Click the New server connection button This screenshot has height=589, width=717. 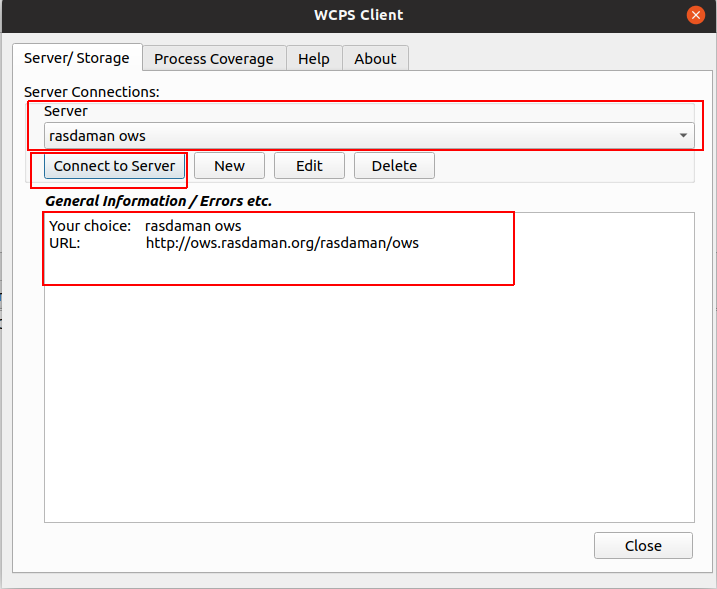pyautogui.click(x=229, y=166)
